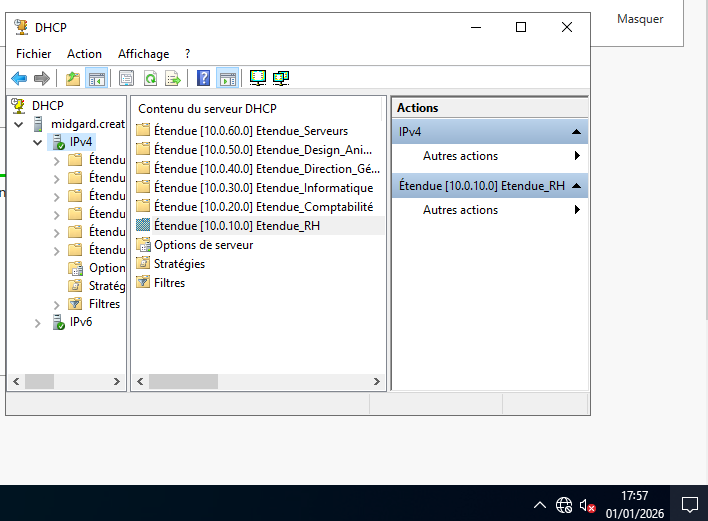708x521 pixels.
Task: Select Stratégies in content list
Action: point(179,264)
